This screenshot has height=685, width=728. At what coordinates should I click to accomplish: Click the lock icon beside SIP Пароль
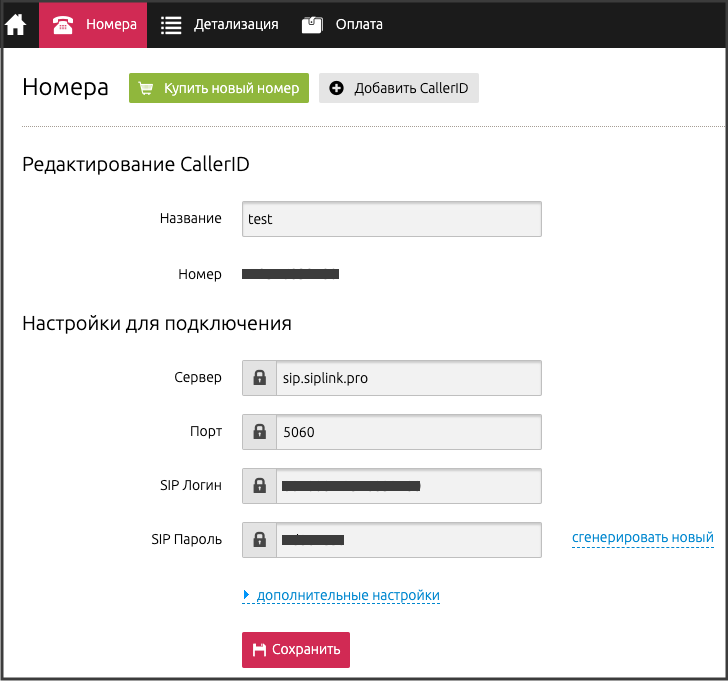pos(259,540)
